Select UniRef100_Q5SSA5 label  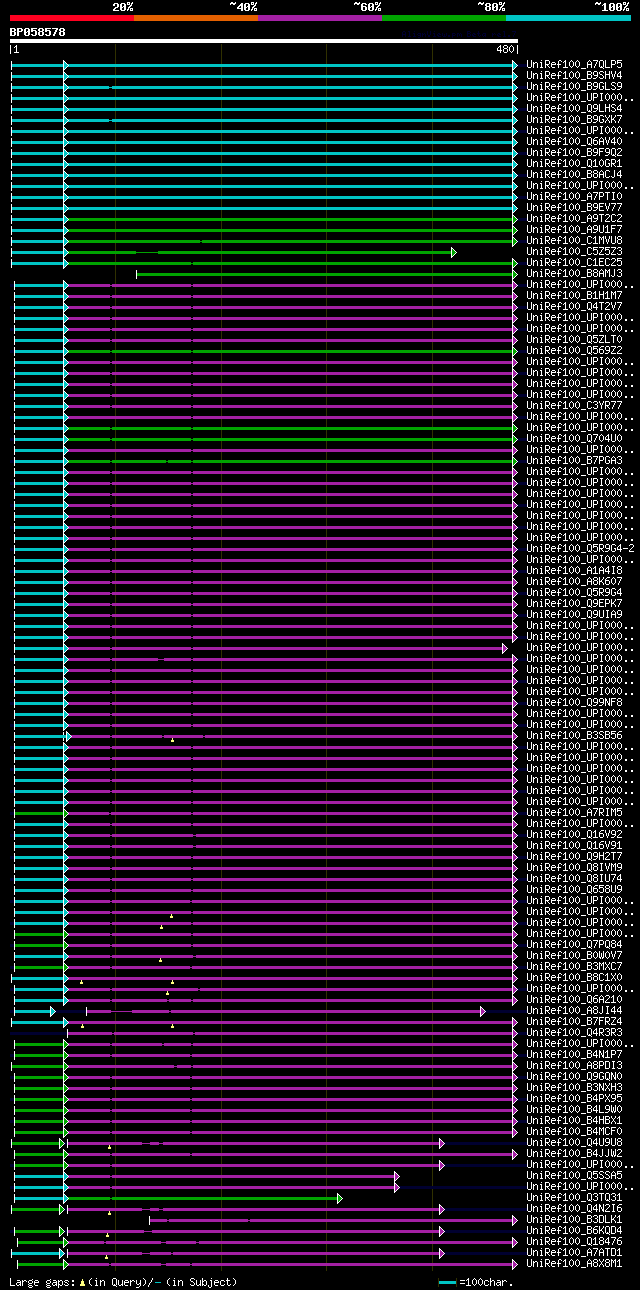point(574,1175)
